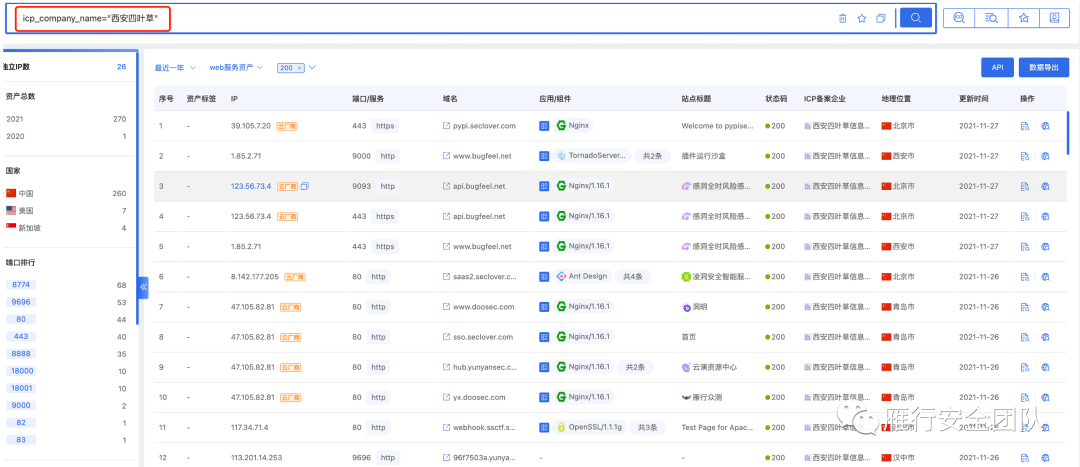This screenshot has height=467, width=1080.
Task: Open the yx.doosec.com domain link
Action: tap(479, 397)
